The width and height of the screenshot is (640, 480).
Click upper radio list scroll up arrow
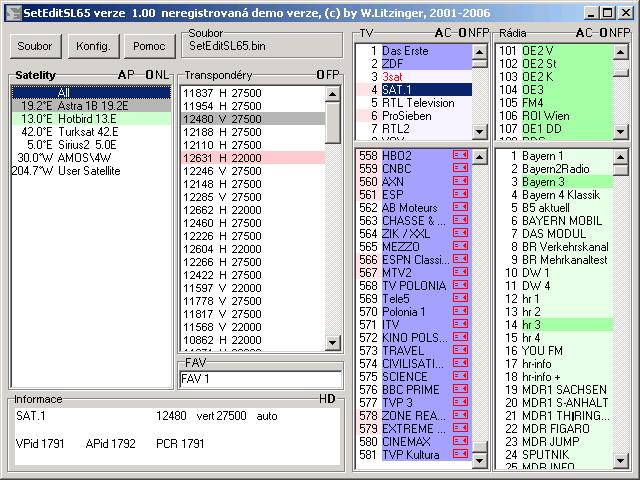[621, 52]
